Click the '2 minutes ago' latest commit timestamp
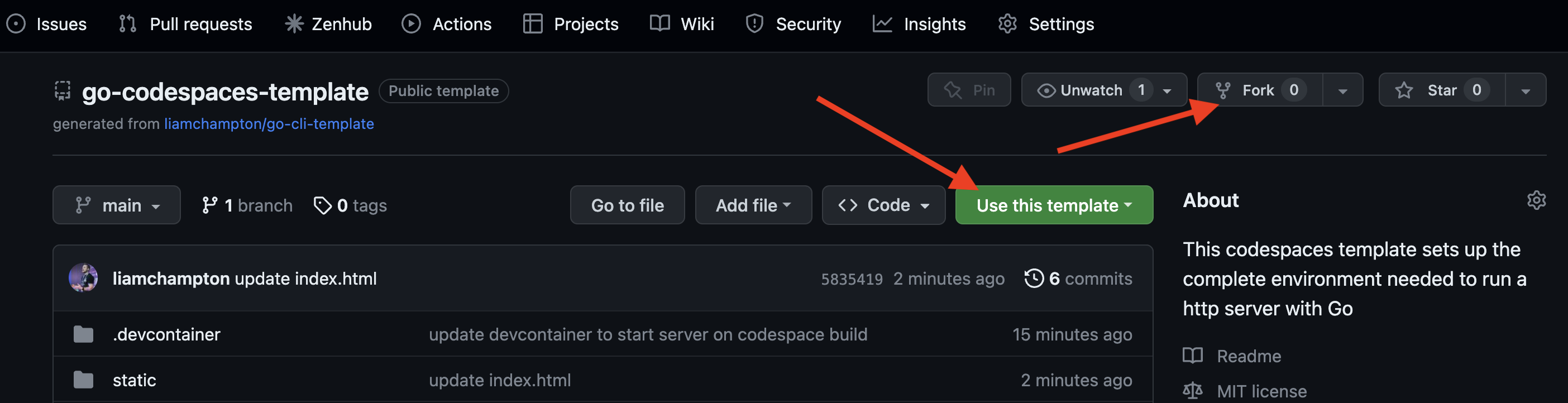The height and width of the screenshot is (403, 1568). click(x=949, y=278)
